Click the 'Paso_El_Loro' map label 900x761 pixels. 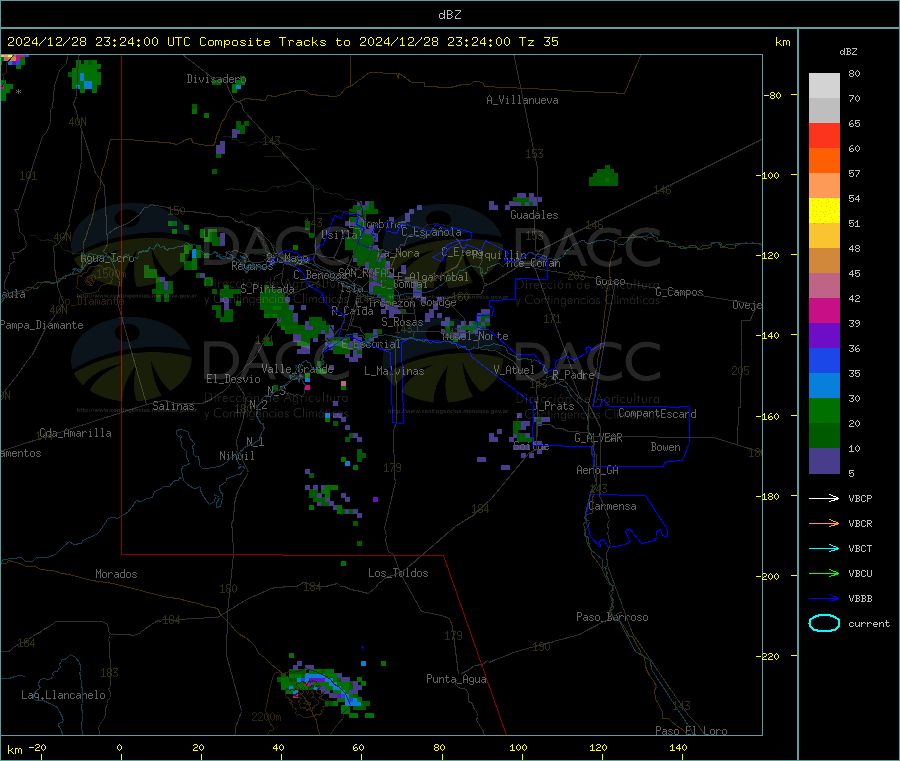pyautogui.click(x=692, y=731)
